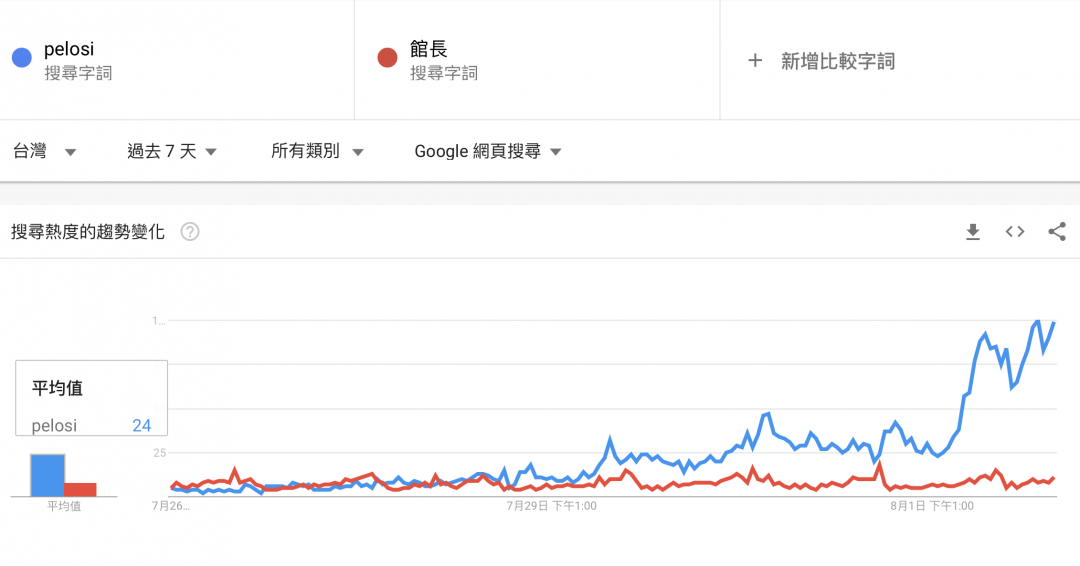Click the pelosi average value 24

141,426
